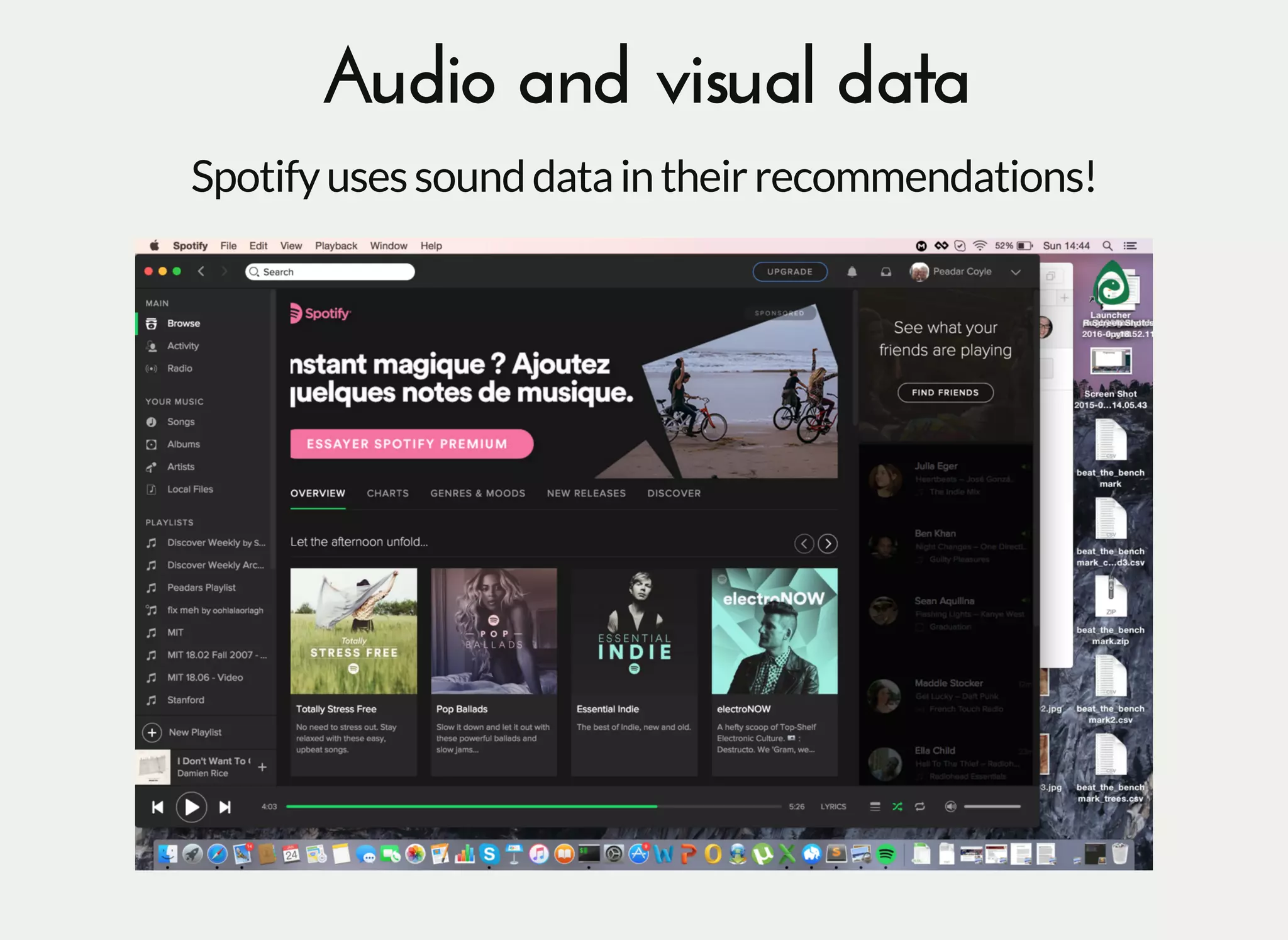Switch to the Charts tab
Viewport: 1288px width, 940px height.
(x=387, y=493)
